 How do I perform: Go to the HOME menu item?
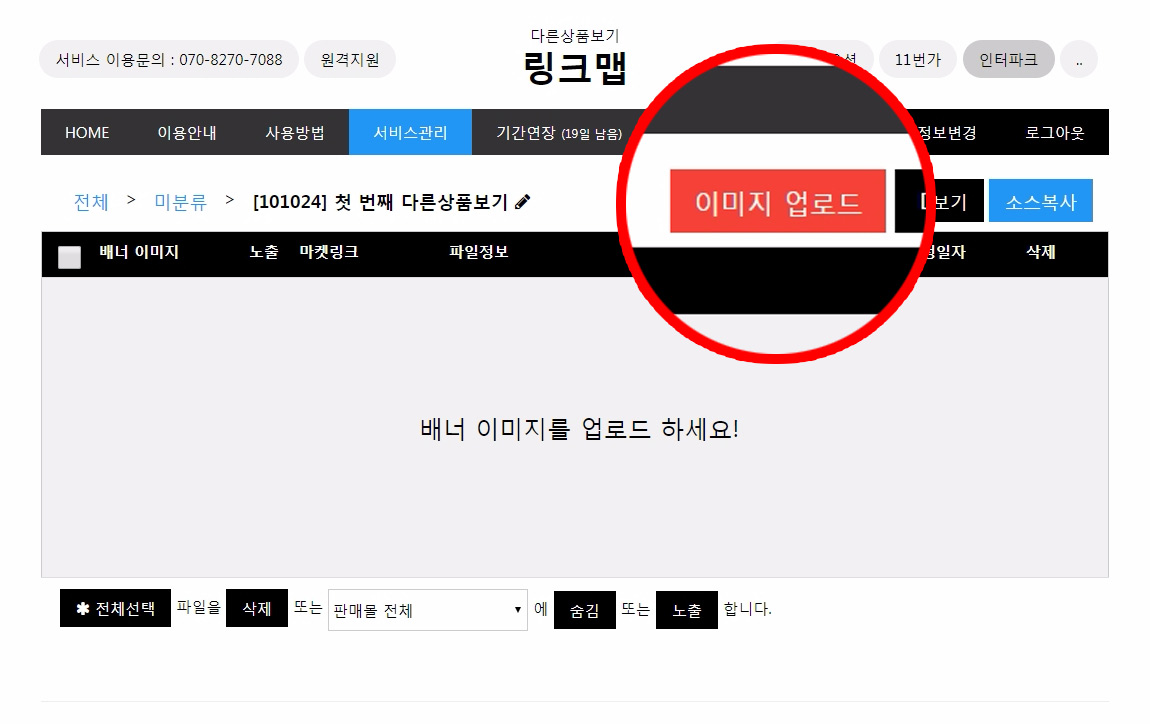(87, 133)
